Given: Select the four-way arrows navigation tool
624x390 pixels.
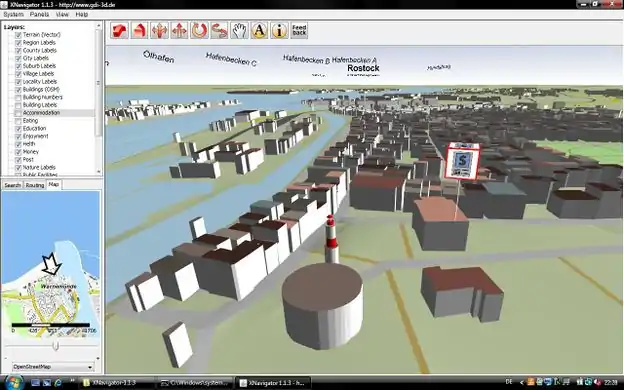Looking at the screenshot, I should [159, 31].
